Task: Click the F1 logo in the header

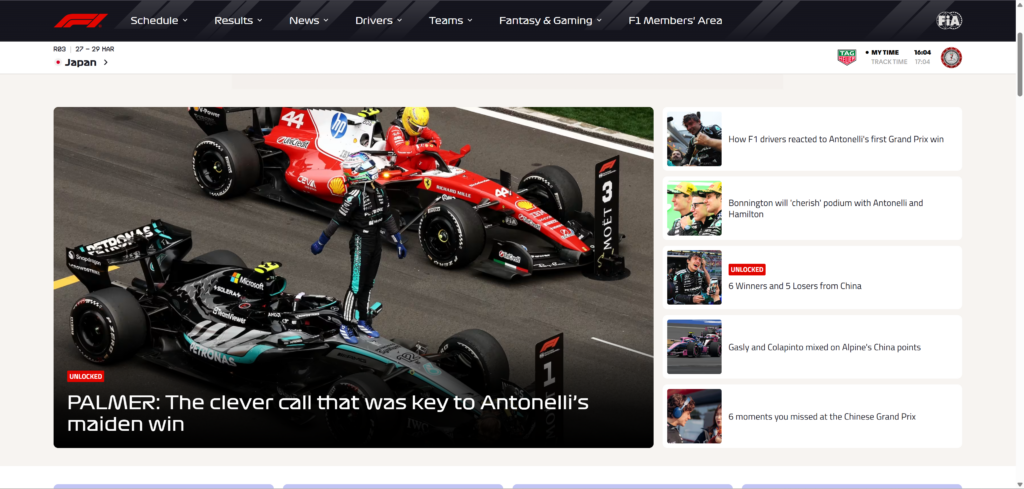Action: (80, 21)
